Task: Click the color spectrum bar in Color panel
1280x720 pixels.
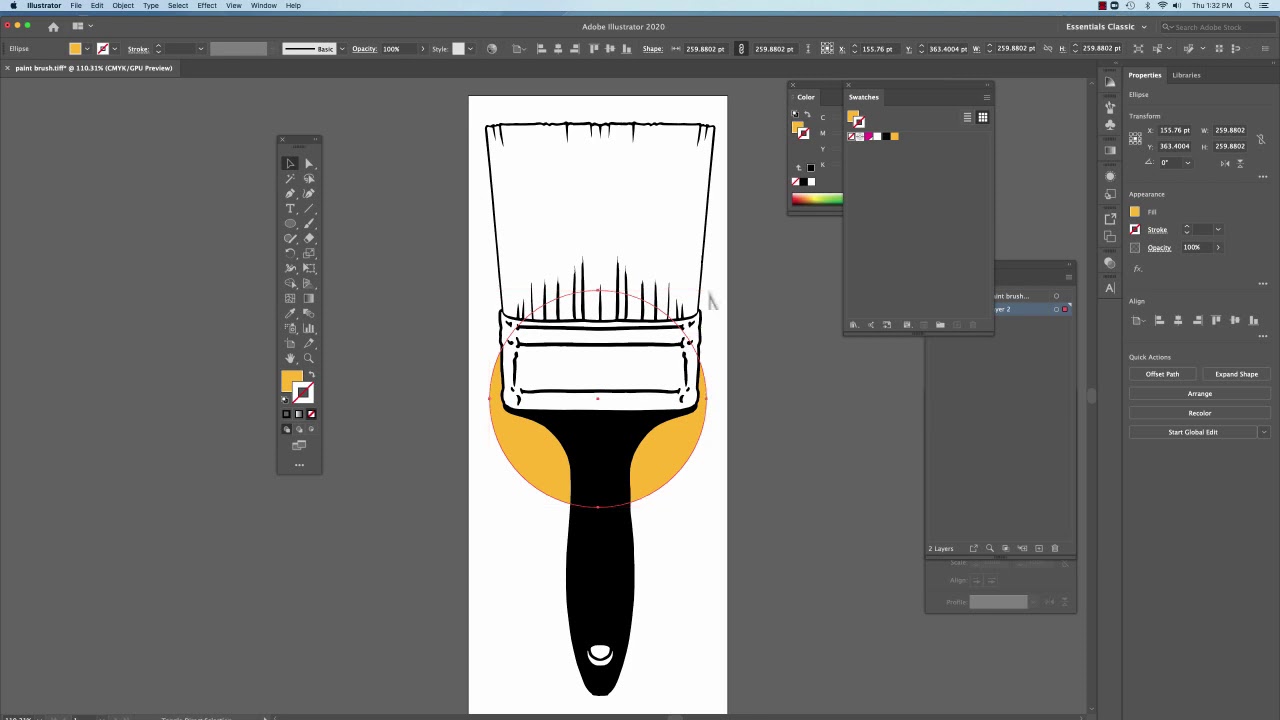Action: tap(817, 199)
